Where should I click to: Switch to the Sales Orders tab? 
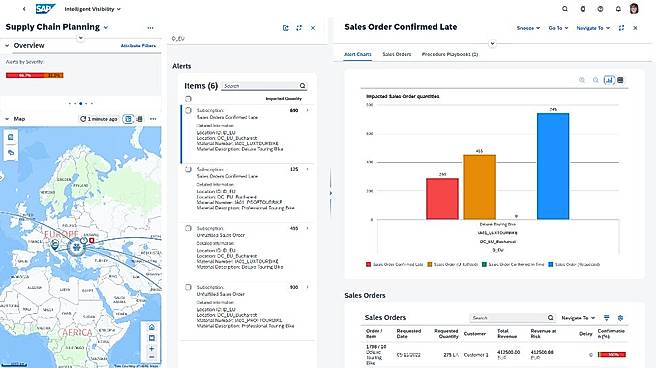(397, 54)
